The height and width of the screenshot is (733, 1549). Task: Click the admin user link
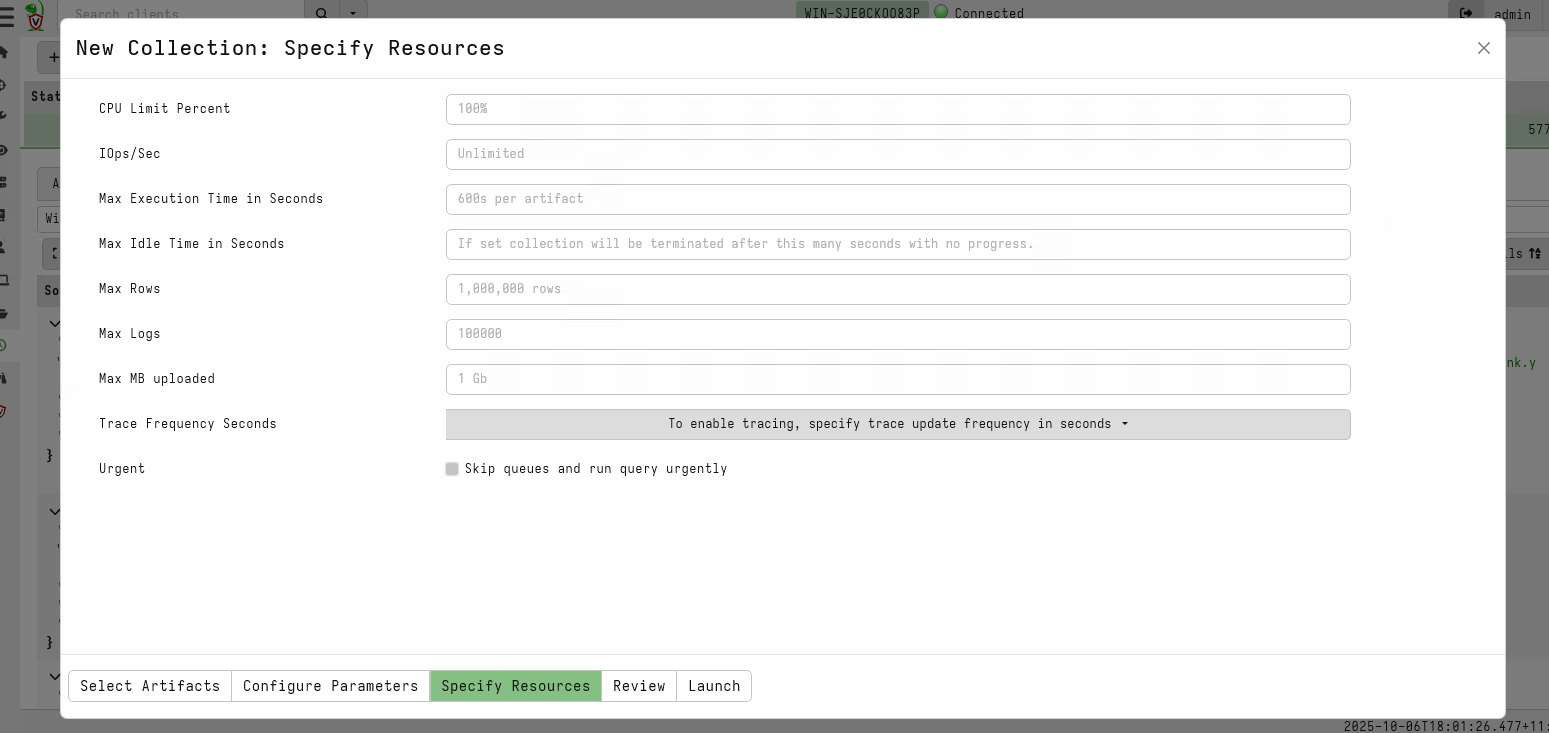[x=1512, y=14]
